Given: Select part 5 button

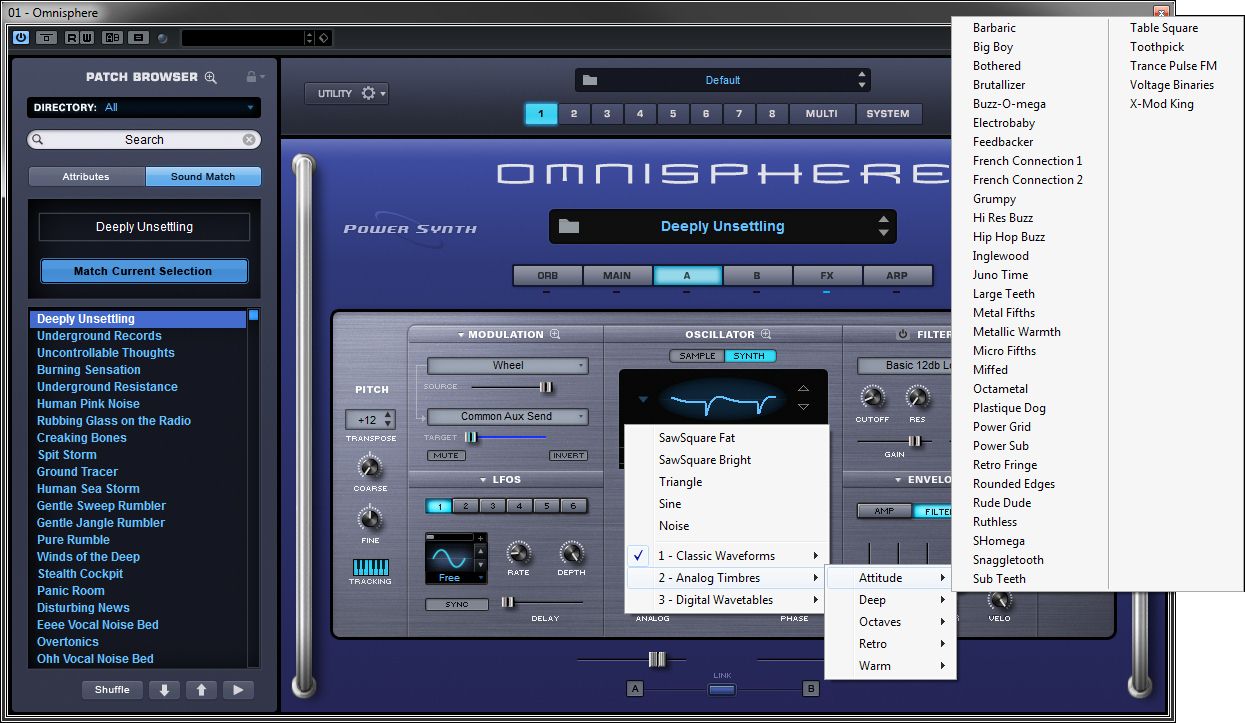Looking at the screenshot, I should coord(673,114).
